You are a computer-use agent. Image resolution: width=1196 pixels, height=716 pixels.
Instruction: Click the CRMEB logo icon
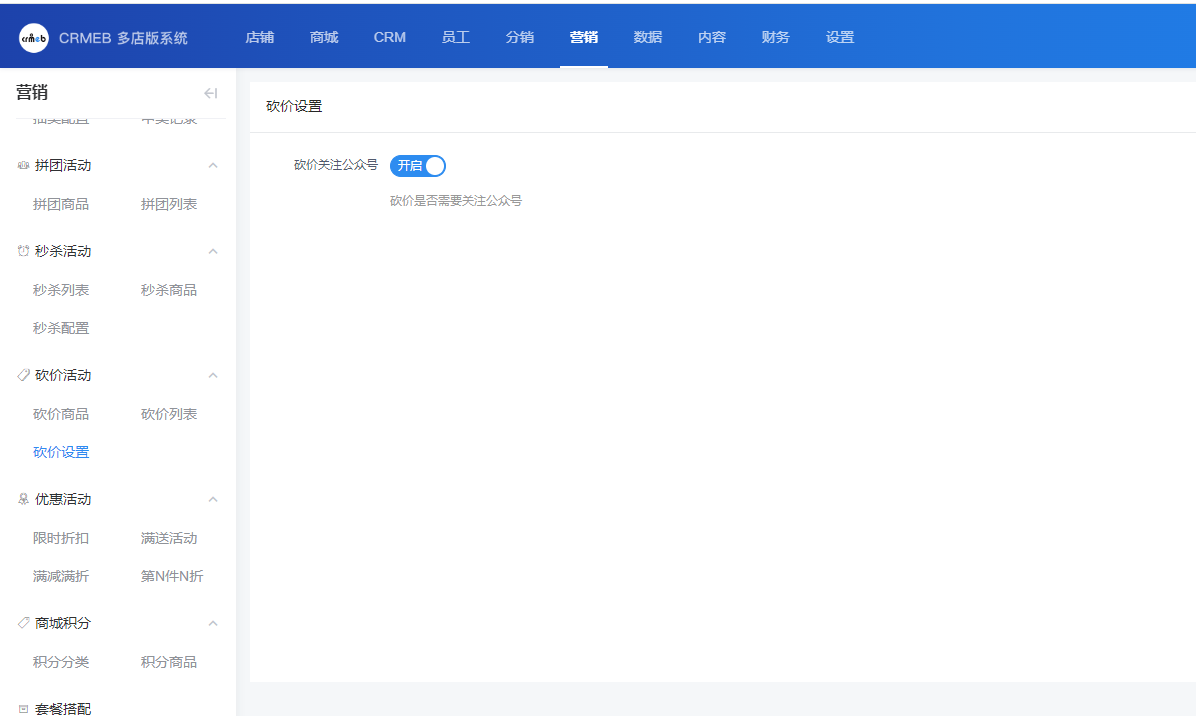click(34, 38)
